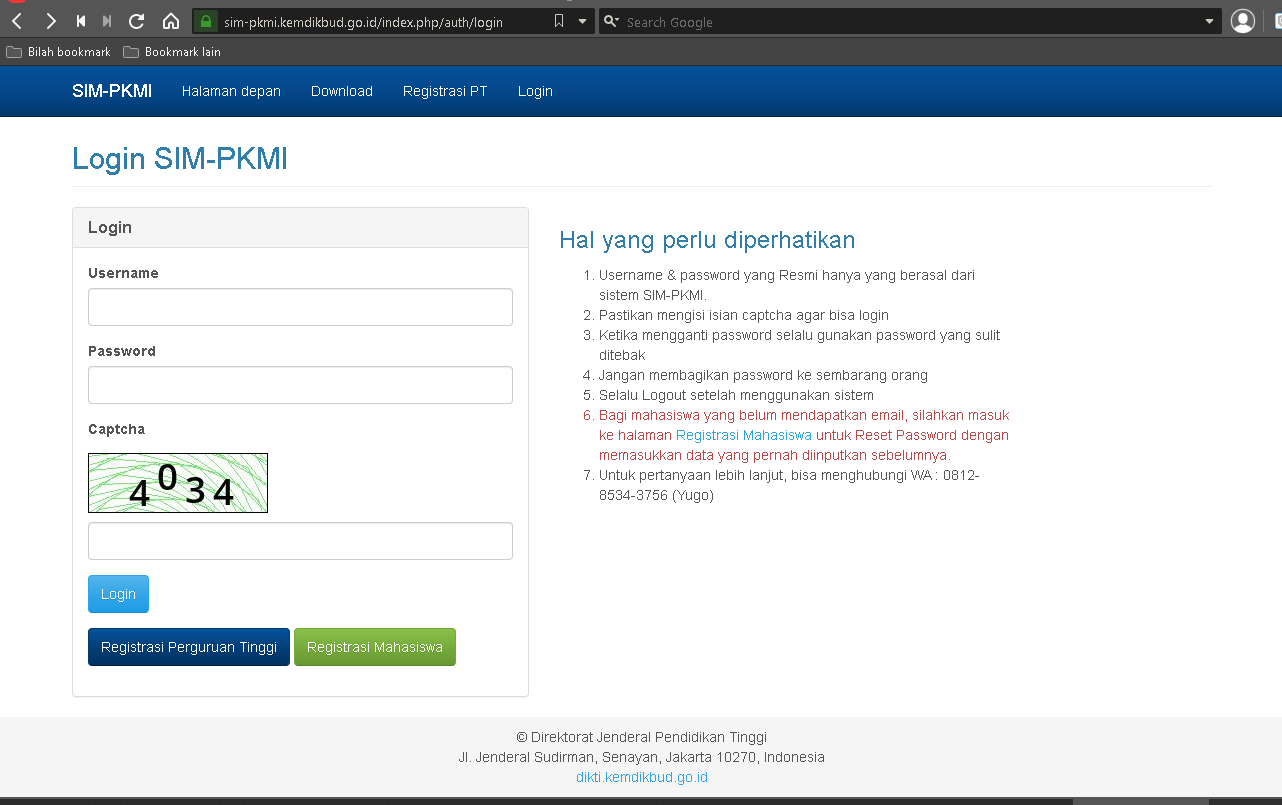Open the Halaman depan menu item
This screenshot has height=805, width=1282.
231,91
